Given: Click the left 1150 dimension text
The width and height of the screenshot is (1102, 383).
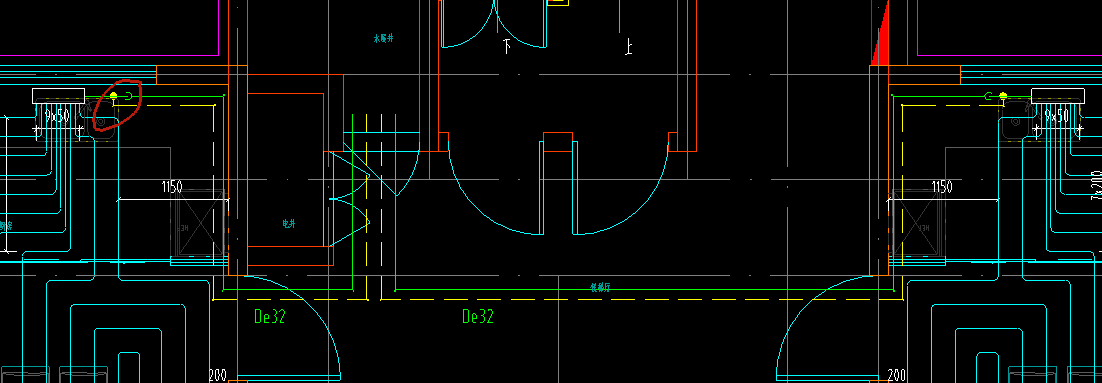Looking at the screenshot, I should (x=172, y=187).
